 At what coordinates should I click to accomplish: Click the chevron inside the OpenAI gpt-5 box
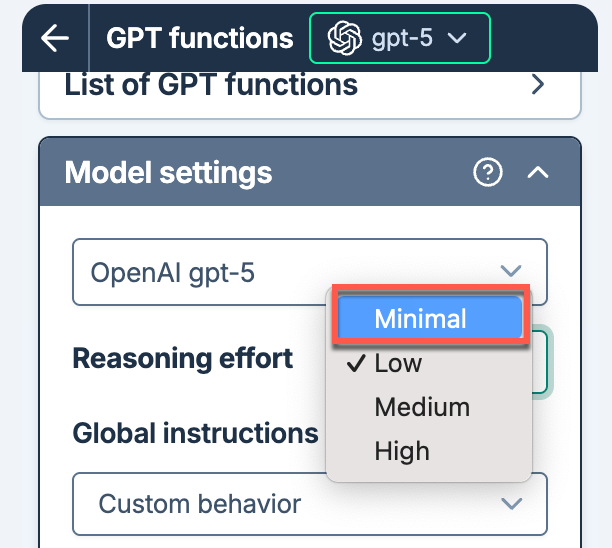coord(511,271)
